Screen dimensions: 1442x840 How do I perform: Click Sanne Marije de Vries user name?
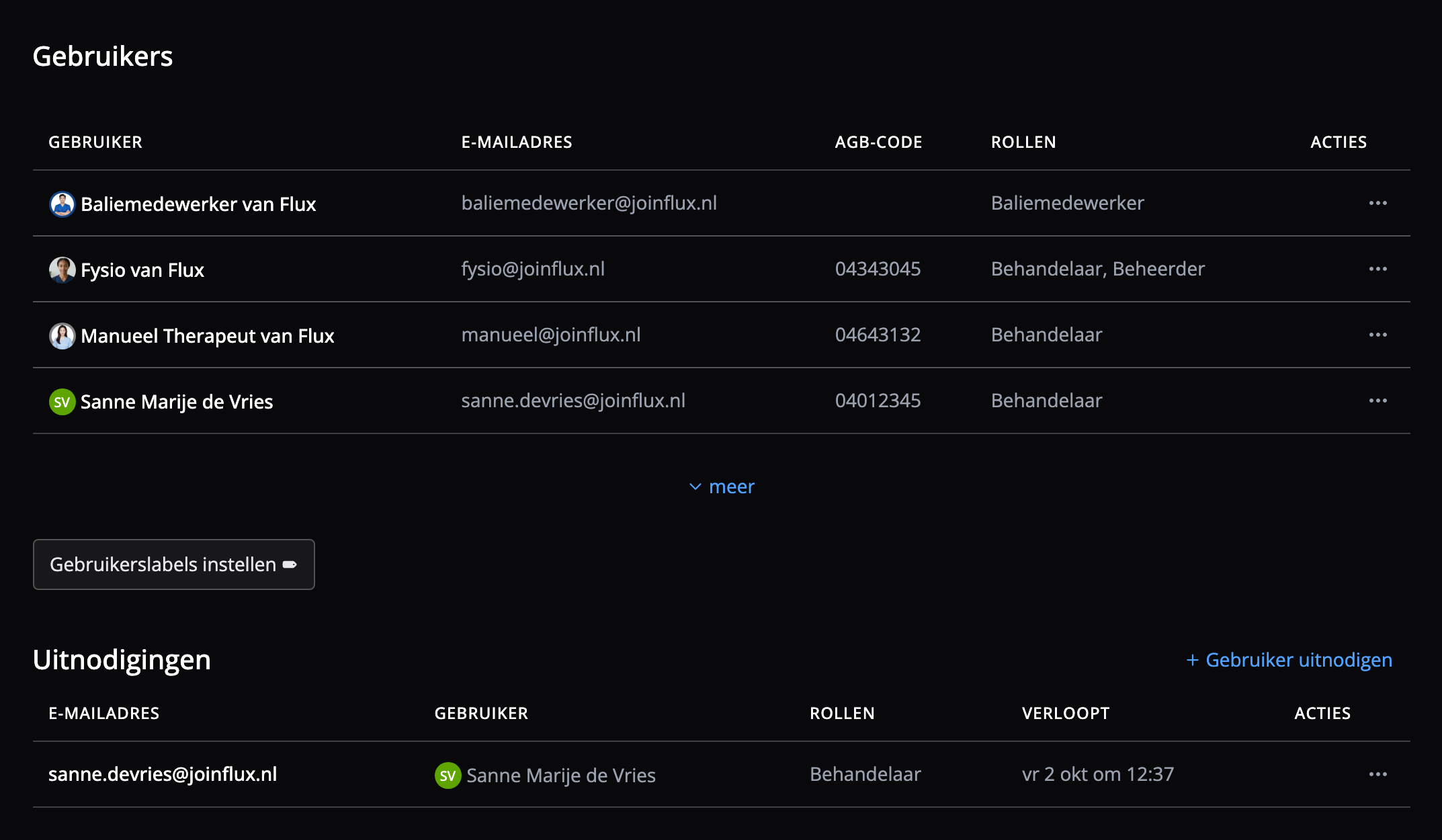pos(177,402)
